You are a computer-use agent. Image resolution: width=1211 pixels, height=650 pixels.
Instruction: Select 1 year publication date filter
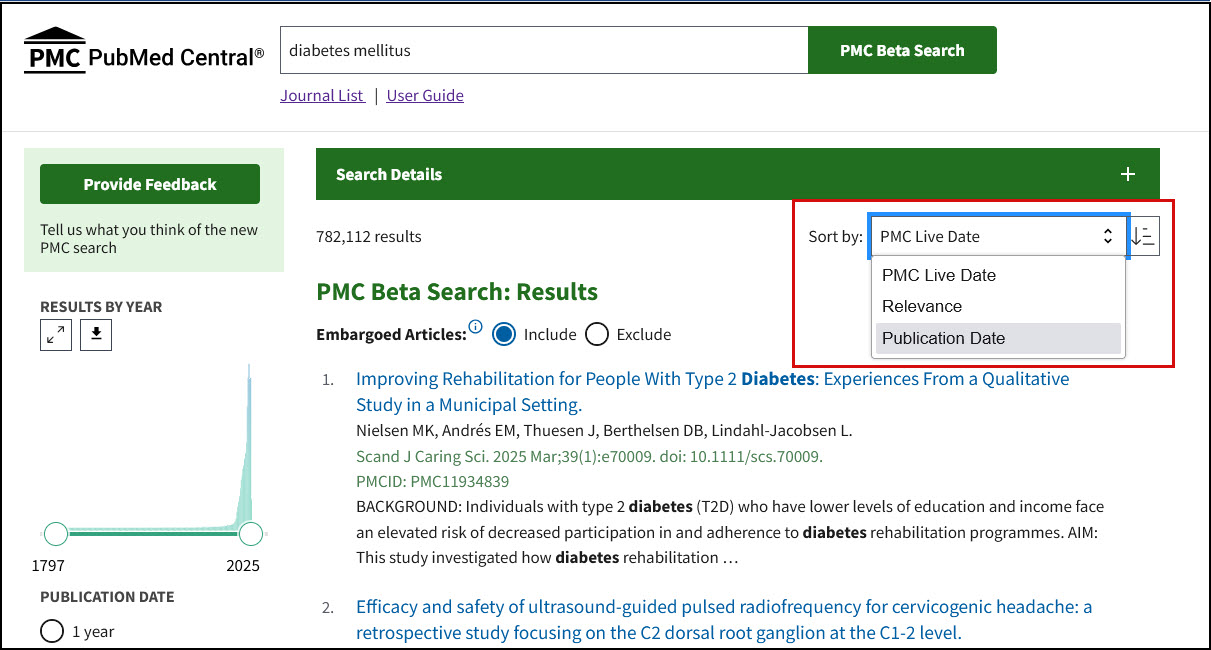[x=52, y=631]
